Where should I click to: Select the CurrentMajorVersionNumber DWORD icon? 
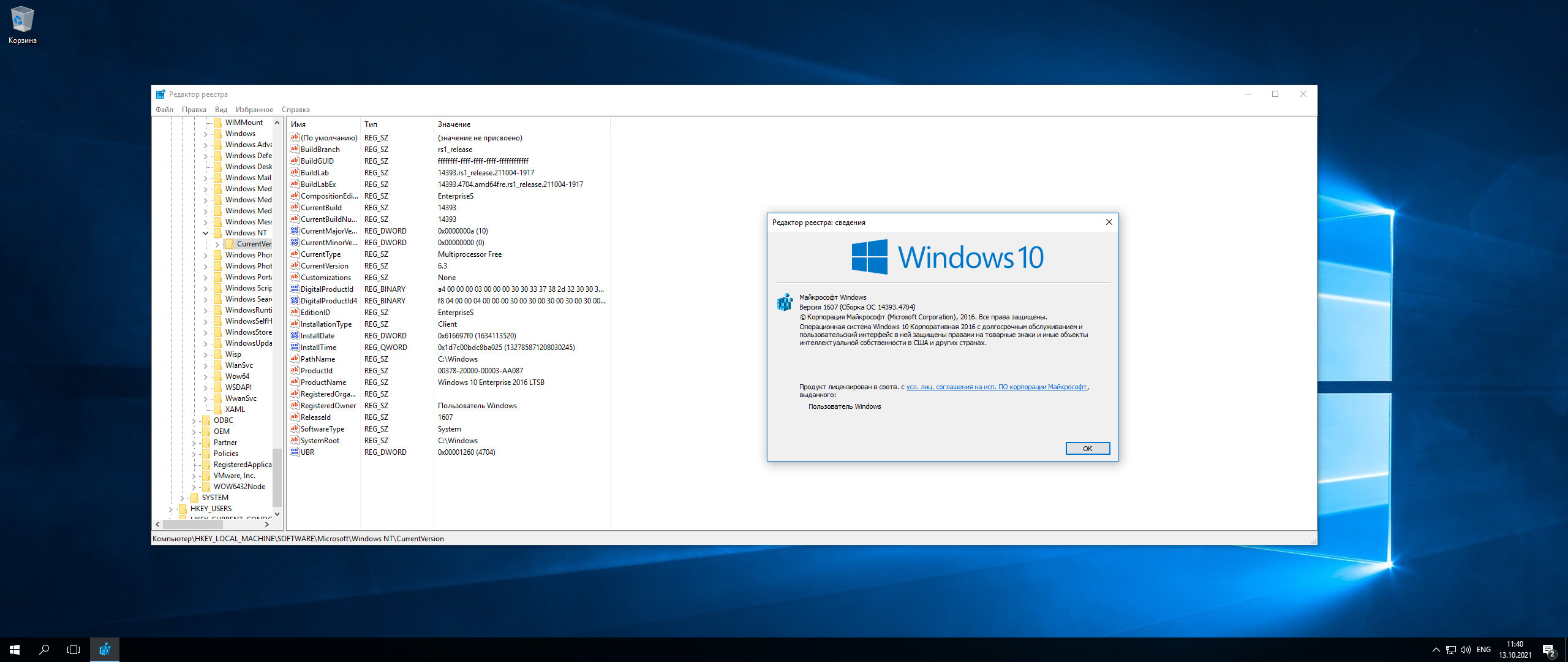(295, 230)
